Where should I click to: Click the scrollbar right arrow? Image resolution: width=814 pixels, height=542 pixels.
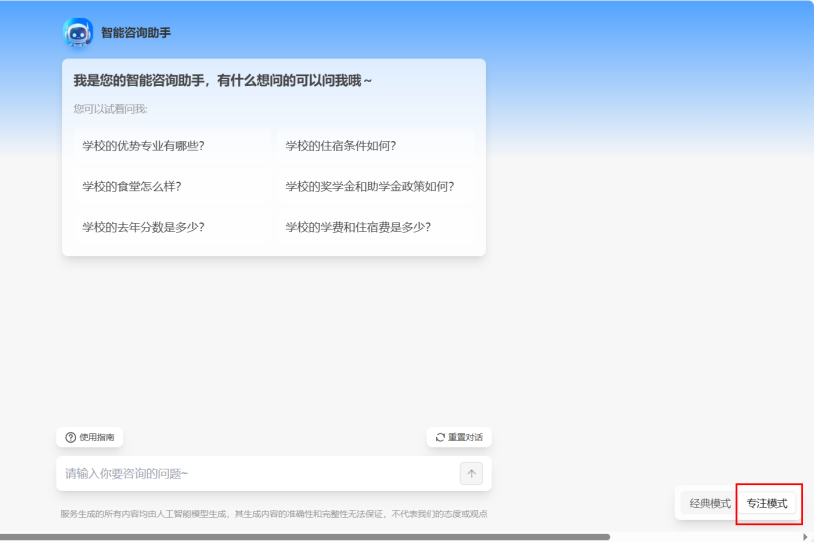coord(806,537)
